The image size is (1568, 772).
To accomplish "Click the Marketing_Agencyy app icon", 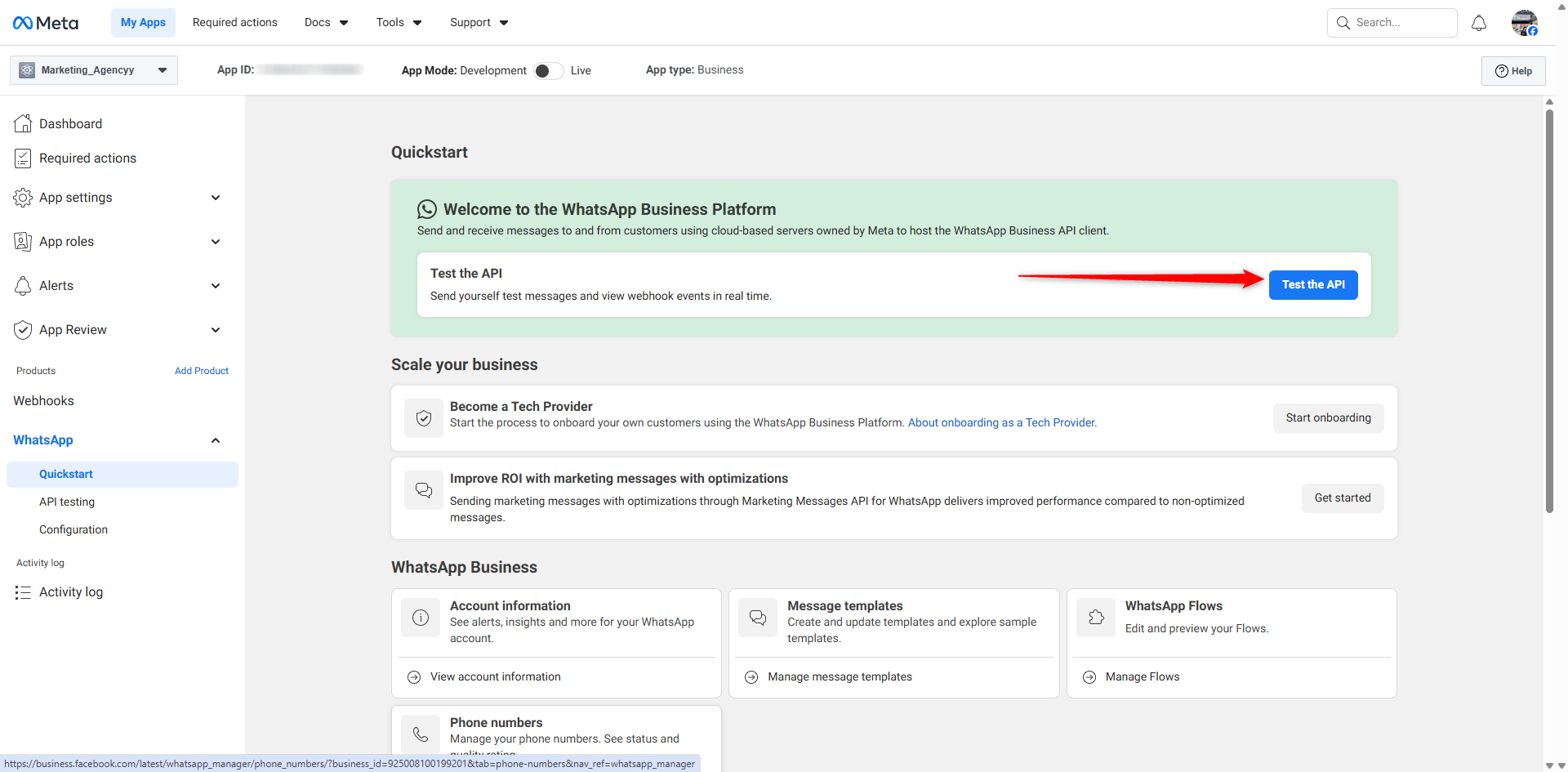I will pyautogui.click(x=27, y=70).
